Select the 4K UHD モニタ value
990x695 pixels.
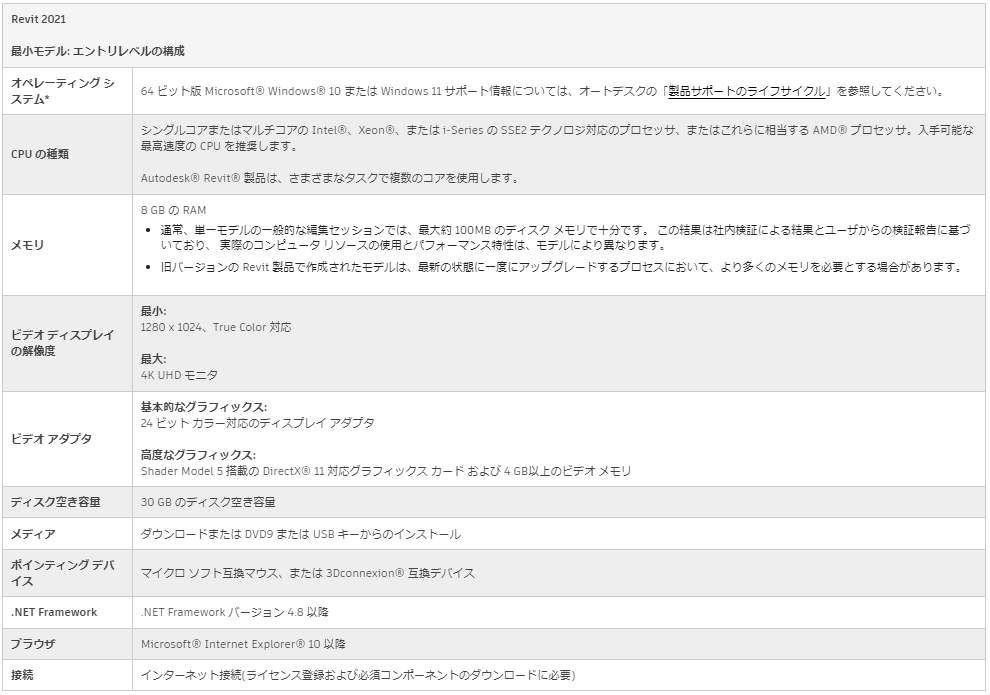click(x=179, y=375)
